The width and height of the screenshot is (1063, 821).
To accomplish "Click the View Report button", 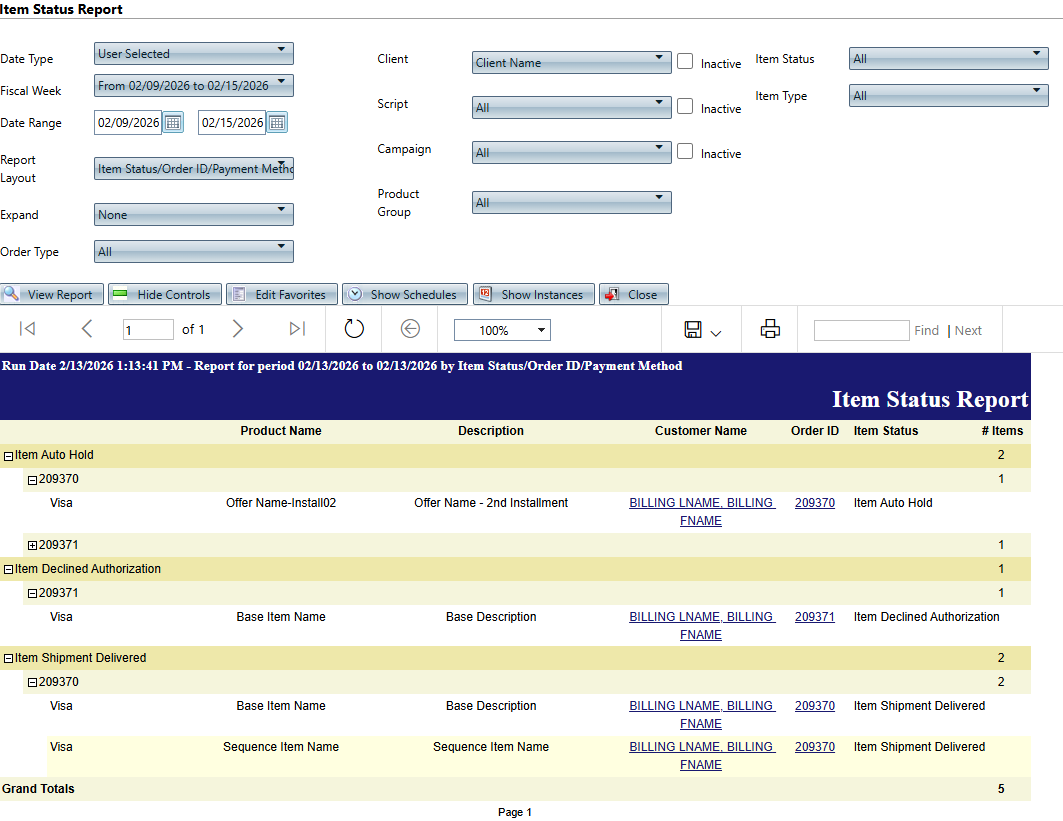I will click(x=51, y=294).
